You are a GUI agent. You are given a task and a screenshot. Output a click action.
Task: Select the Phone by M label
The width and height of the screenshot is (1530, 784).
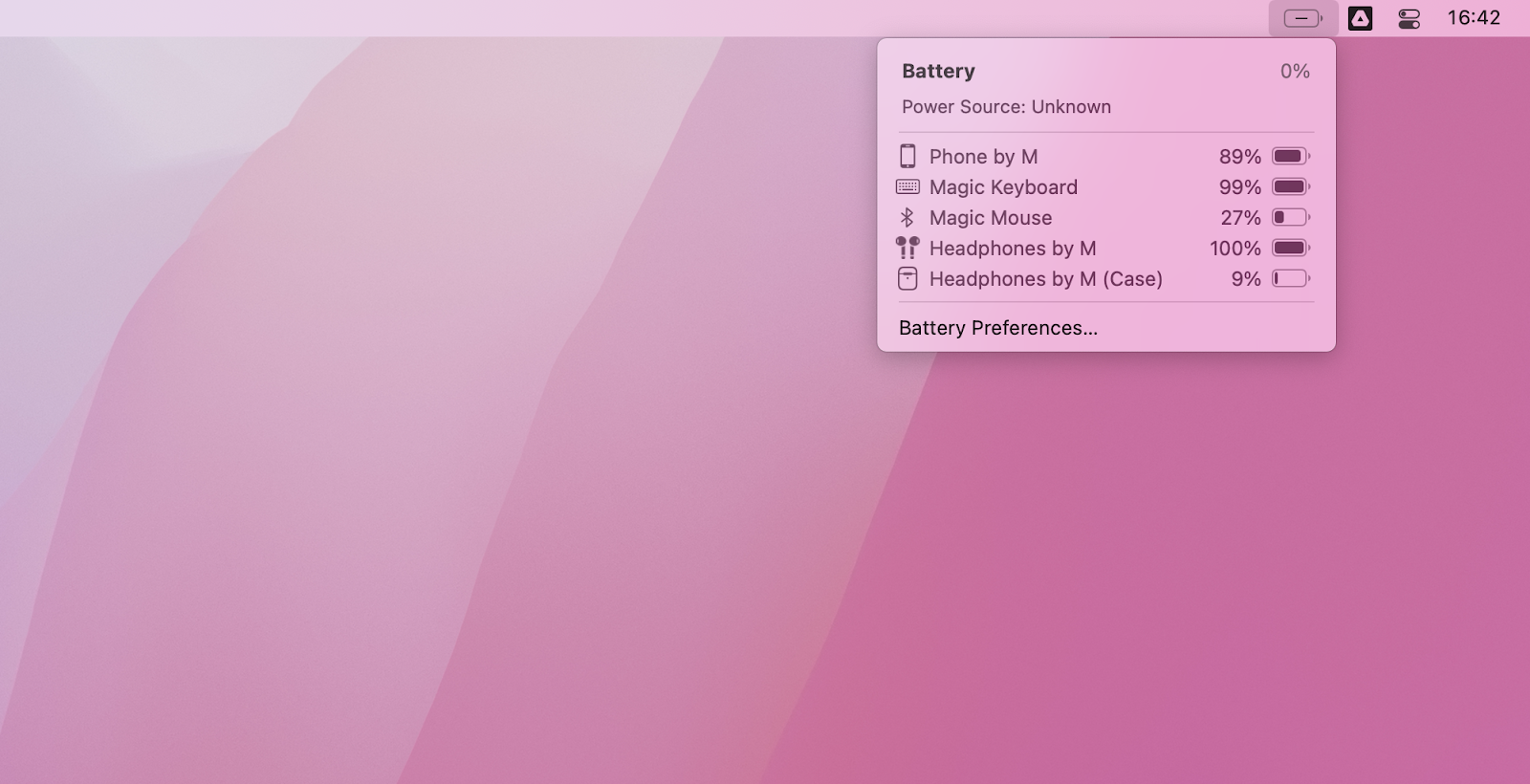pos(983,157)
